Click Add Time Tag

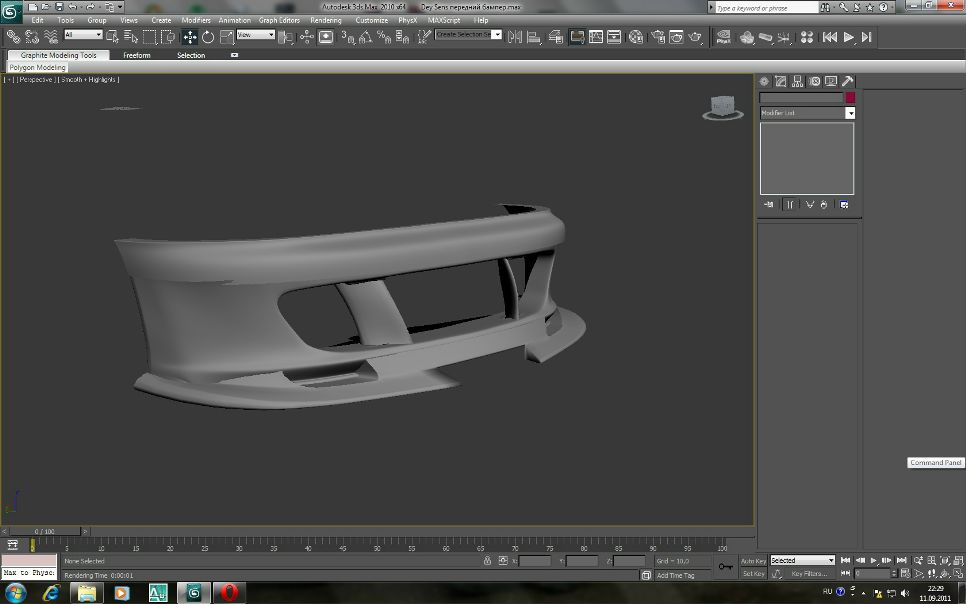point(675,576)
